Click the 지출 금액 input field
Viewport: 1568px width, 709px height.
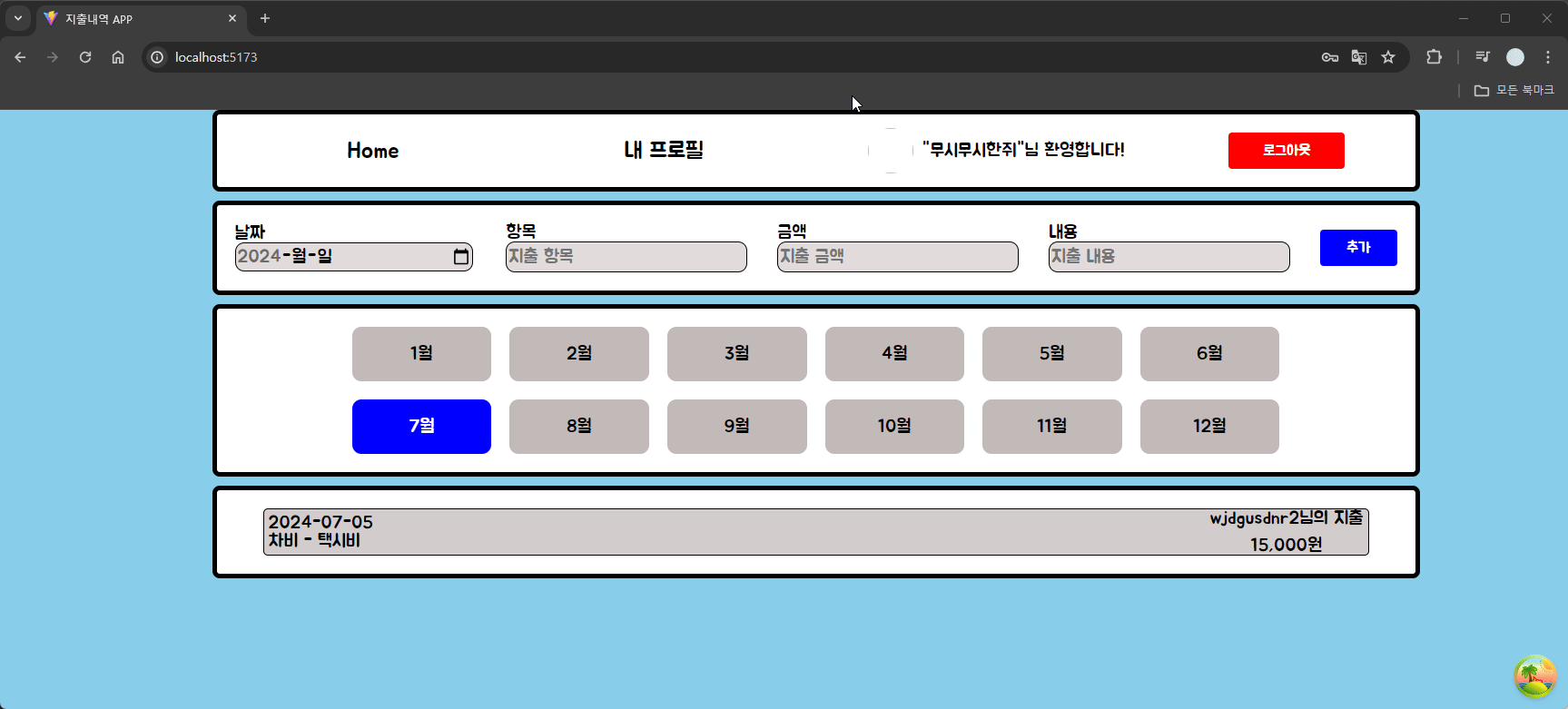pyautogui.click(x=897, y=257)
